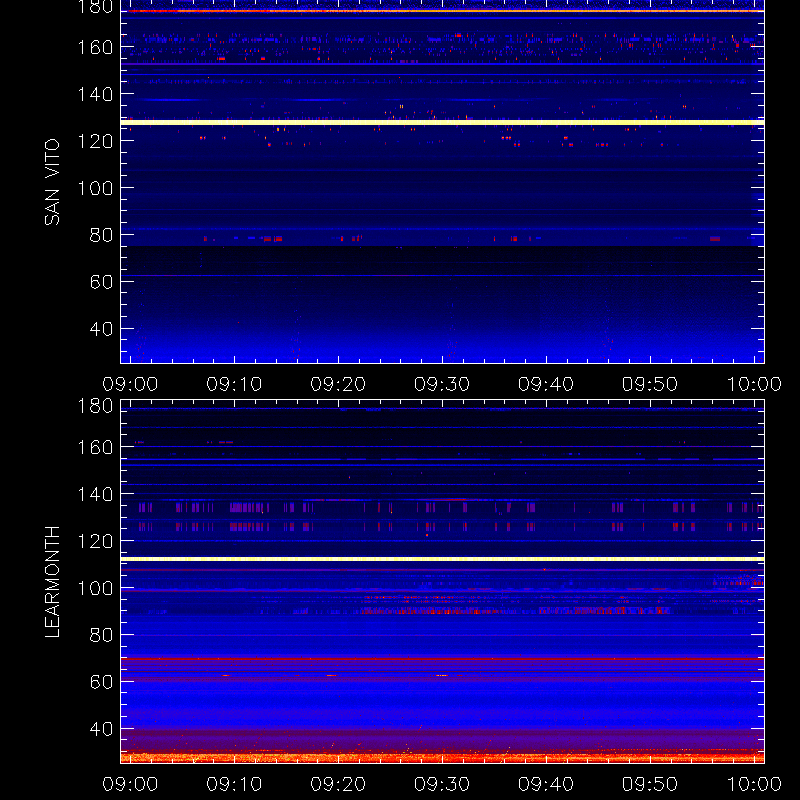Click the 09:00 time label under the Learmonth plot

(x=130, y=784)
